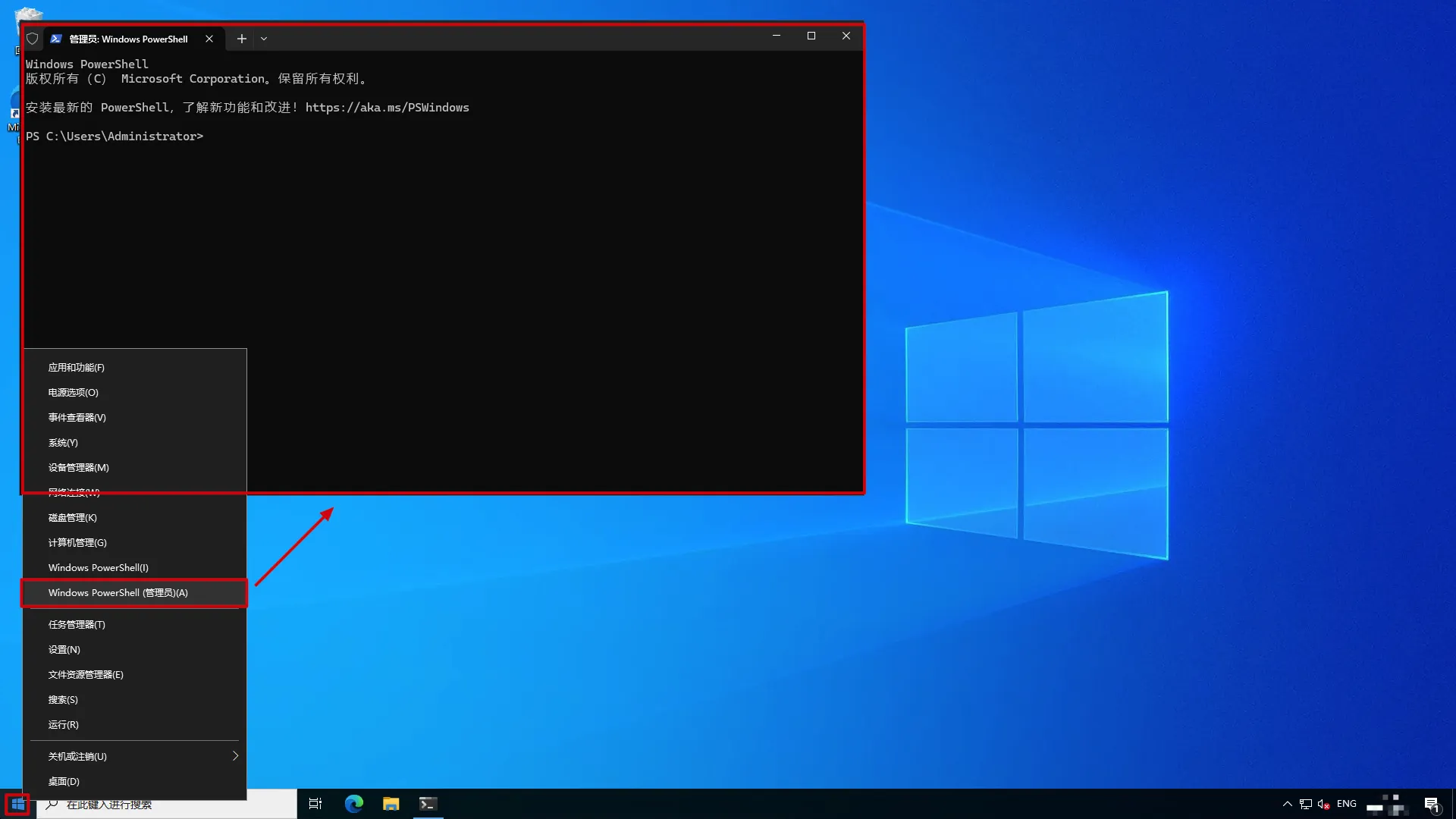Open 磁盘管理(K) menu item
Image resolution: width=1456 pixels, height=819 pixels.
click(x=135, y=518)
